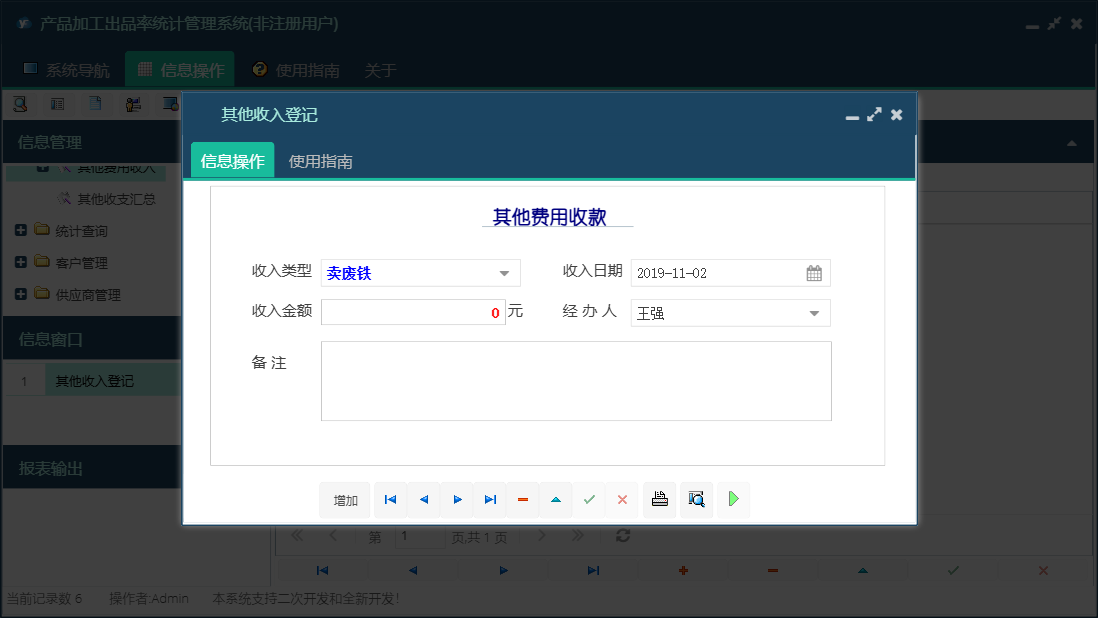Click the first-record navigation icon in the dialog
The image size is (1098, 618).
pos(390,499)
